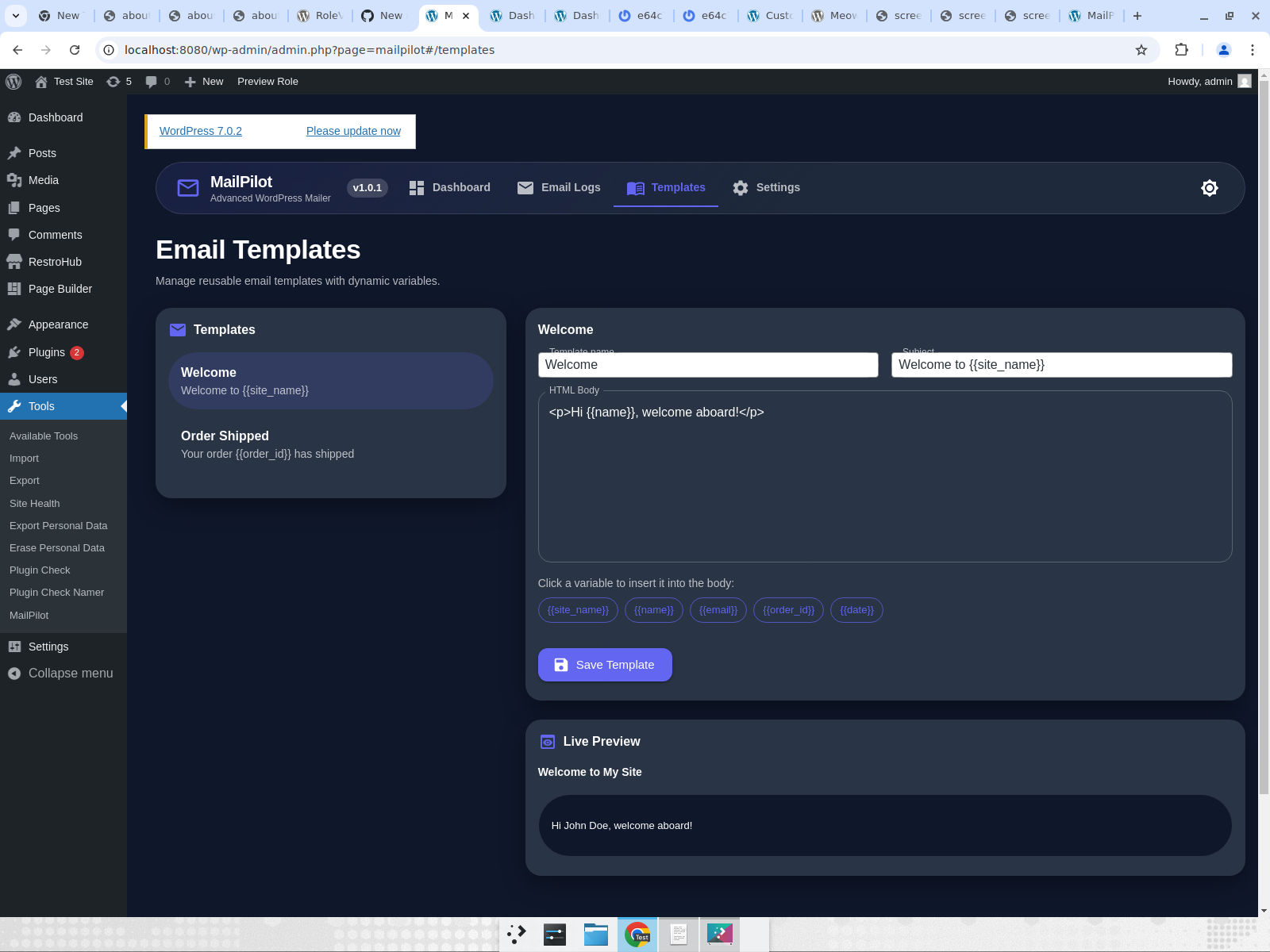Open the Tools menu item

pos(63,406)
